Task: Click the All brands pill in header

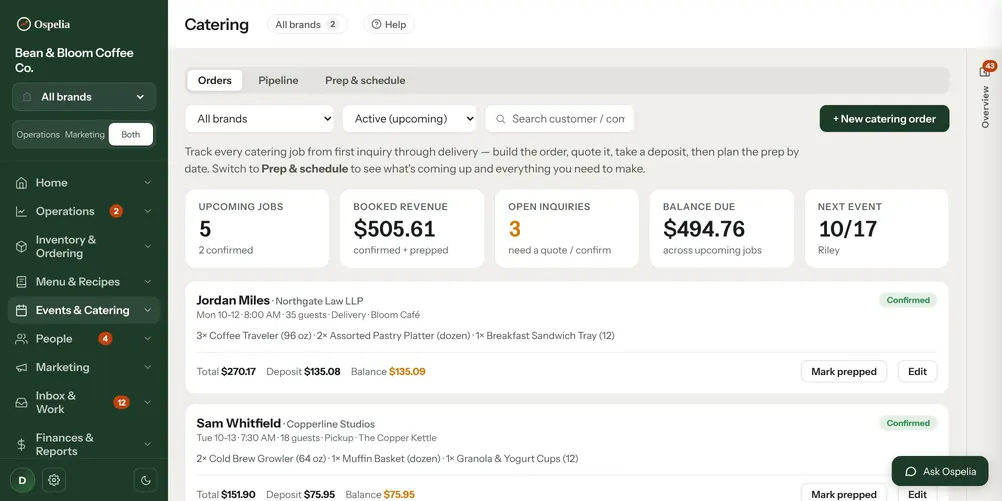Action: (x=307, y=24)
